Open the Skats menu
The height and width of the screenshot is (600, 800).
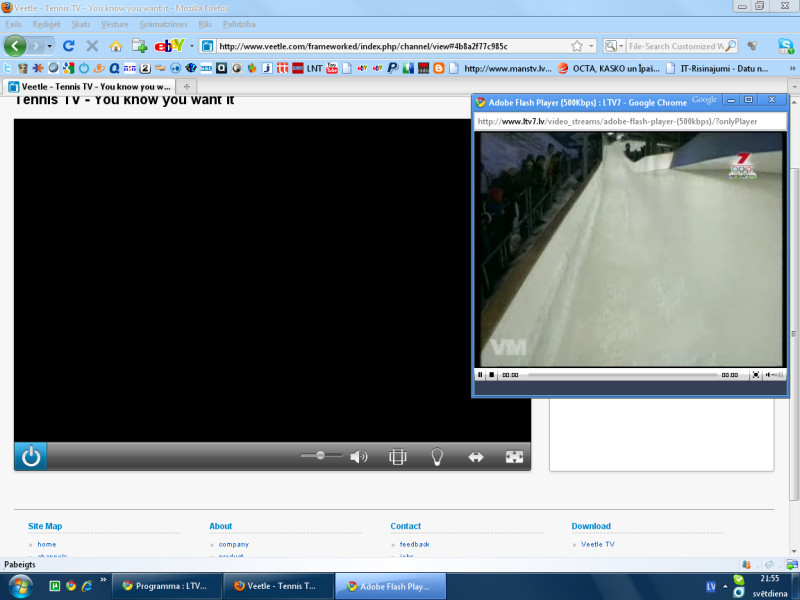[x=81, y=24]
